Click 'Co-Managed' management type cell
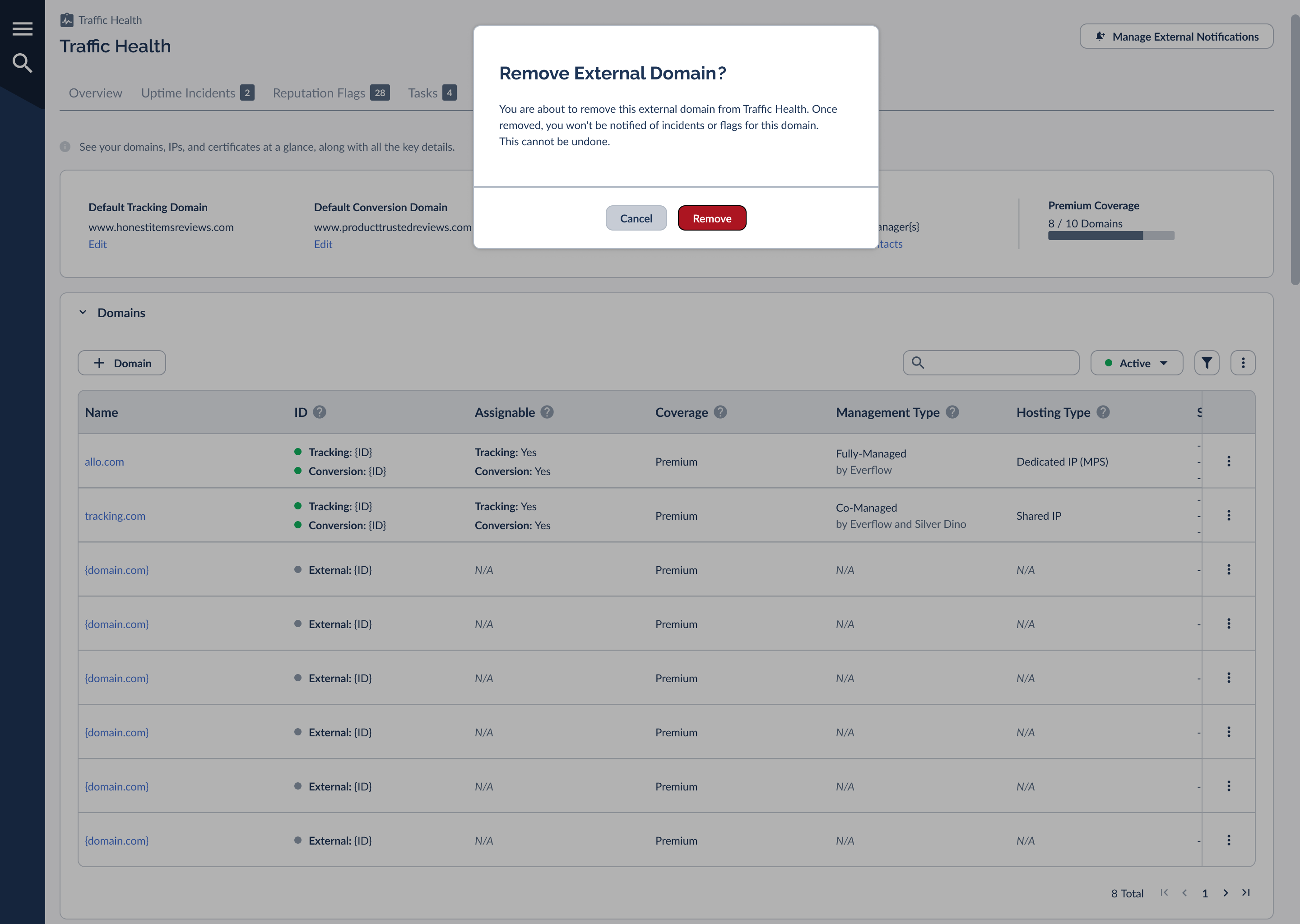This screenshot has height=924, width=1300. pyautogui.click(x=866, y=508)
